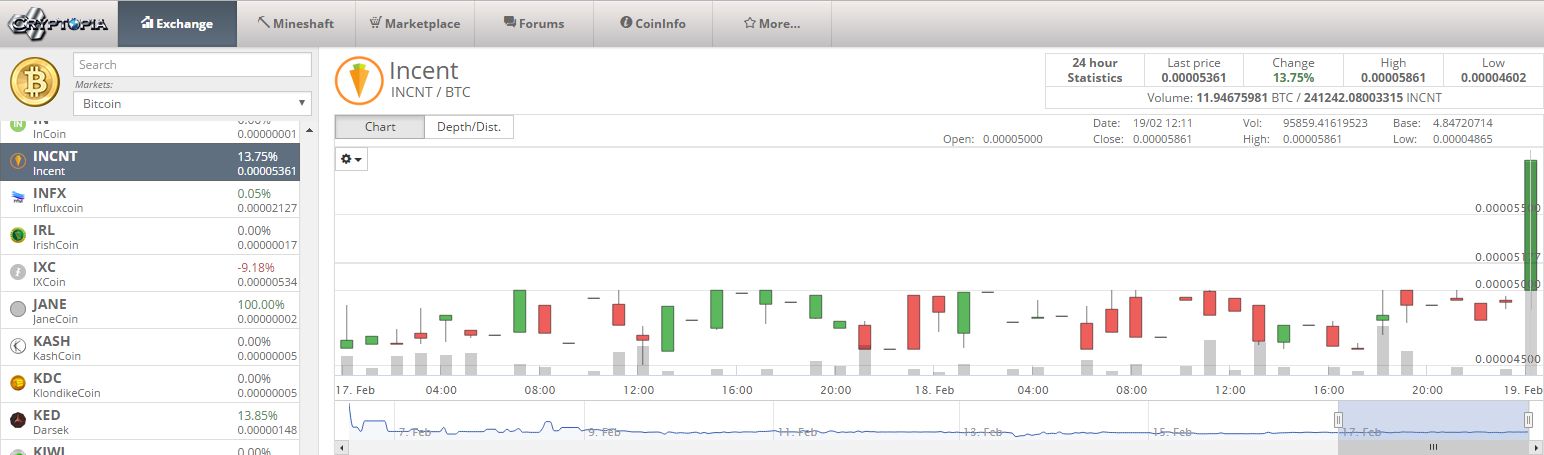Image resolution: width=1544 pixels, height=455 pixels.
Task: Click the 24 hour High 0.00005861
Action: point(1393,77)
